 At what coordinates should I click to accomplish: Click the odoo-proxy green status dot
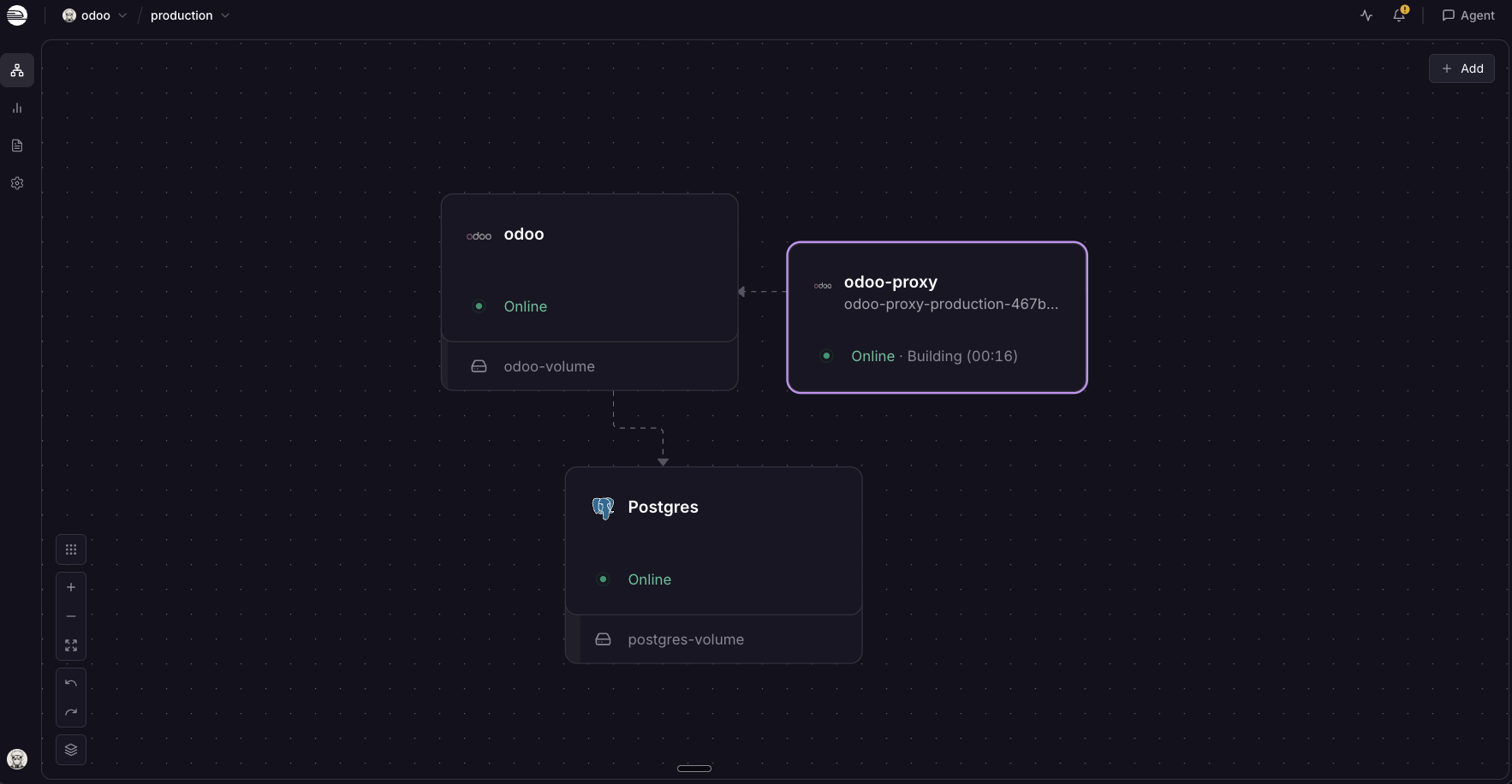[x=826, y=356]
